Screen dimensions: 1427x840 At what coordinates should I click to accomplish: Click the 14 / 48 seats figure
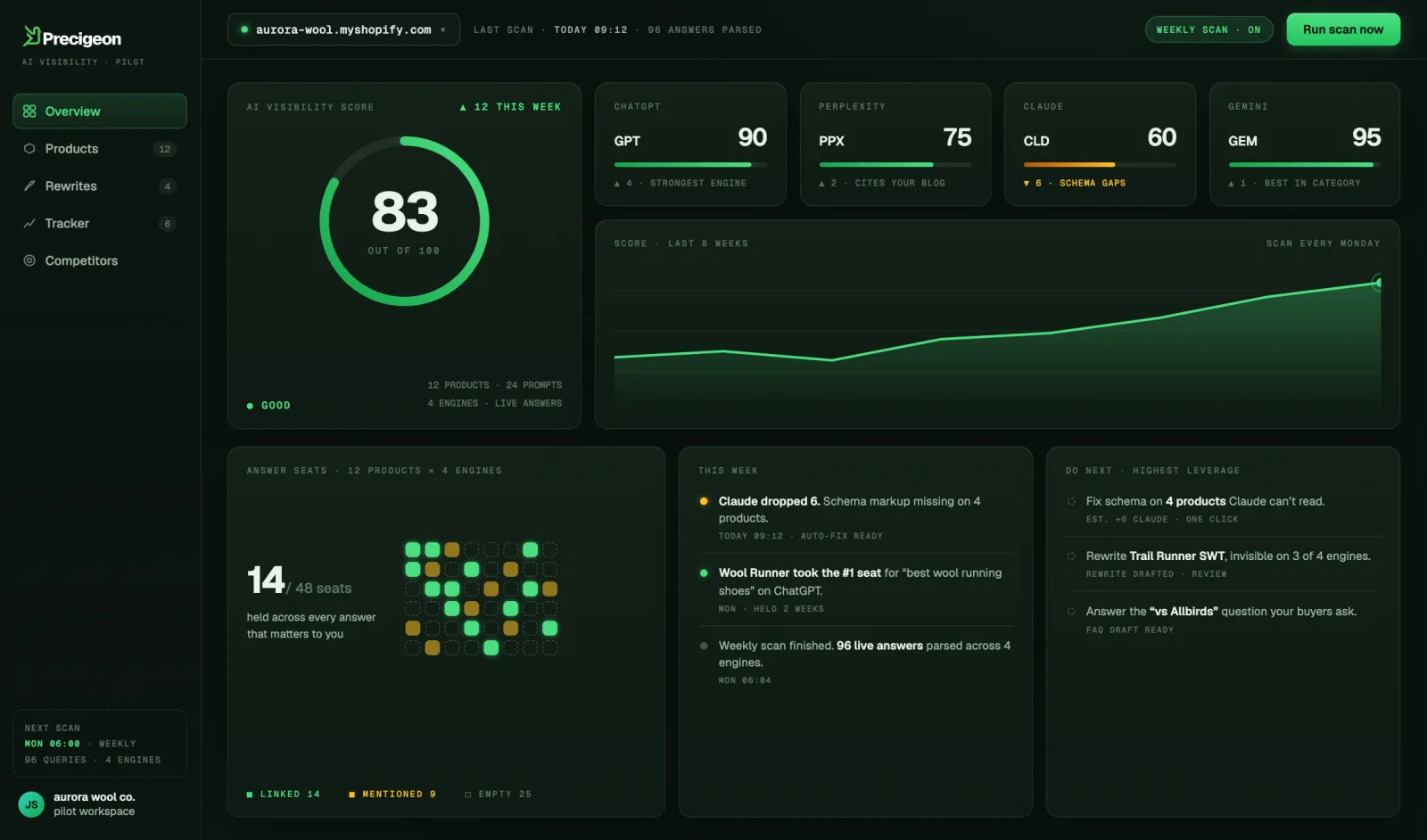tap(299, 581)
